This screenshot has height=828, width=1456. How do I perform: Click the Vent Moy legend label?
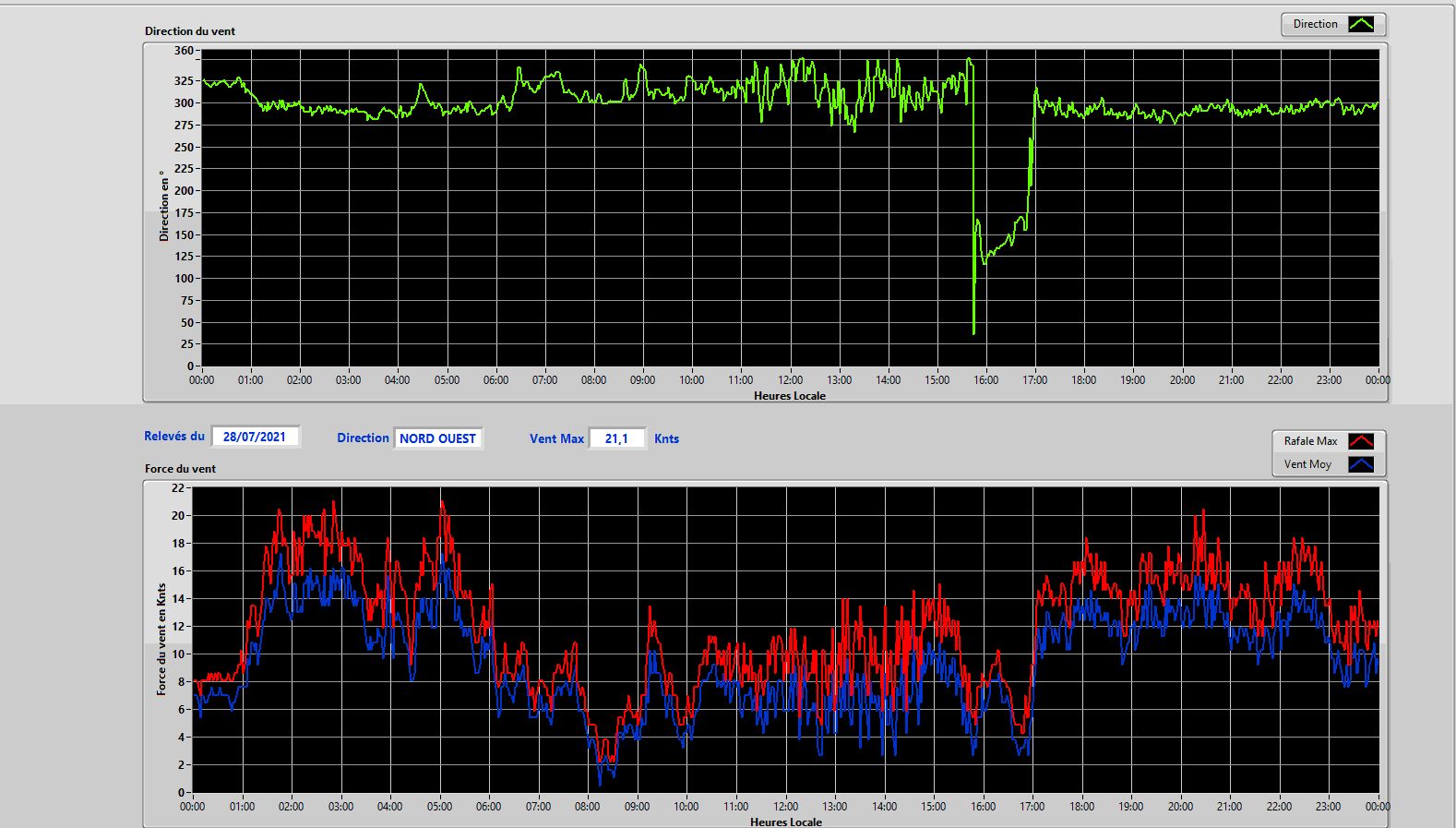point(1307,464)
